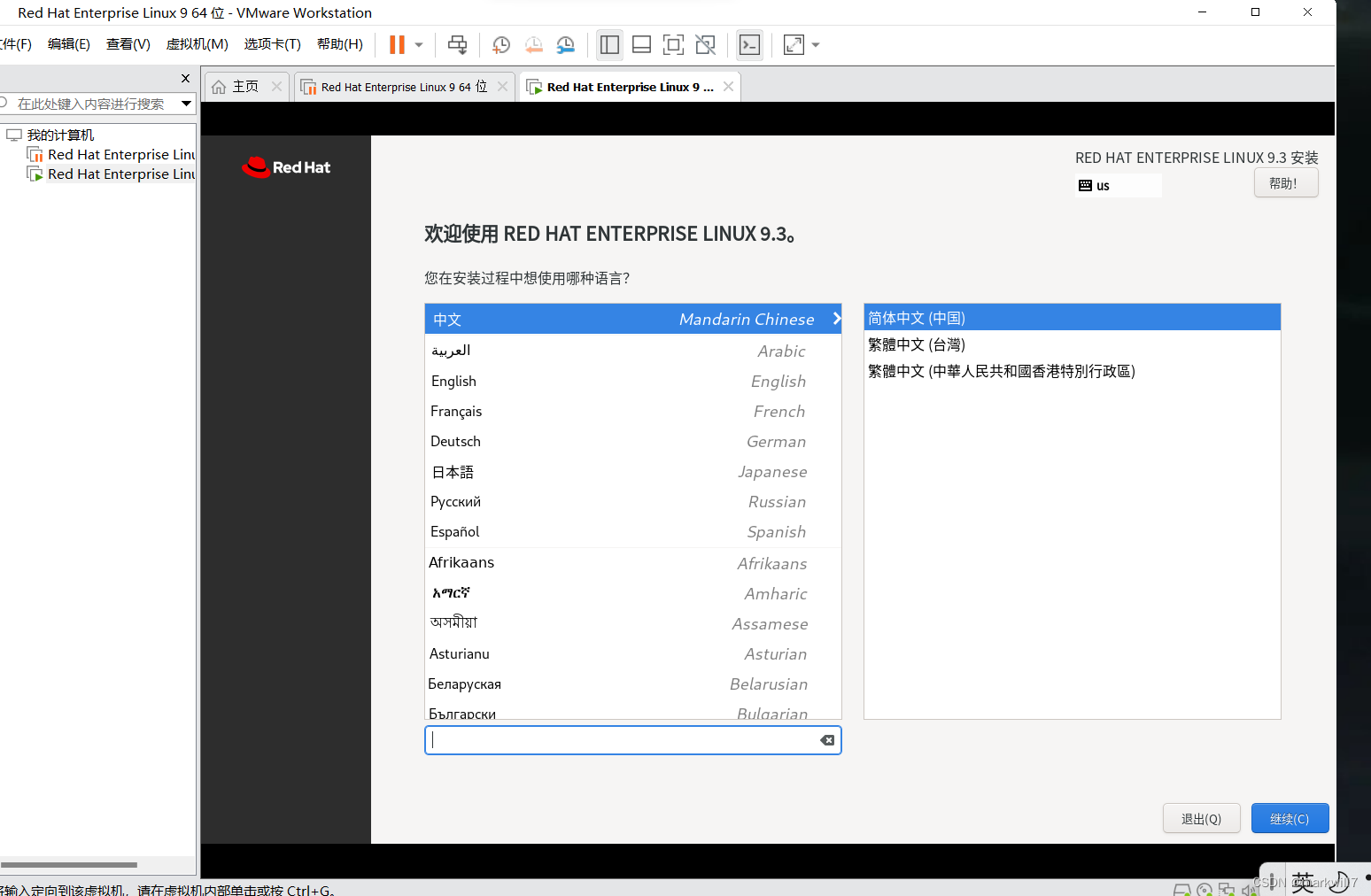Click the pause virtual machine icon
Image resolution: width=1371 pixels, height=896 pixels.
(397, 44)
